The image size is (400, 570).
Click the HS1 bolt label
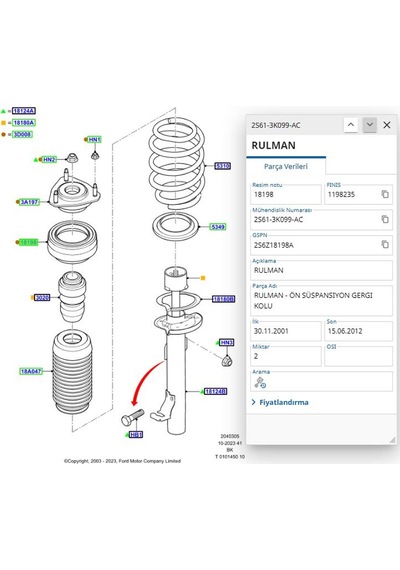coord(136,434)
